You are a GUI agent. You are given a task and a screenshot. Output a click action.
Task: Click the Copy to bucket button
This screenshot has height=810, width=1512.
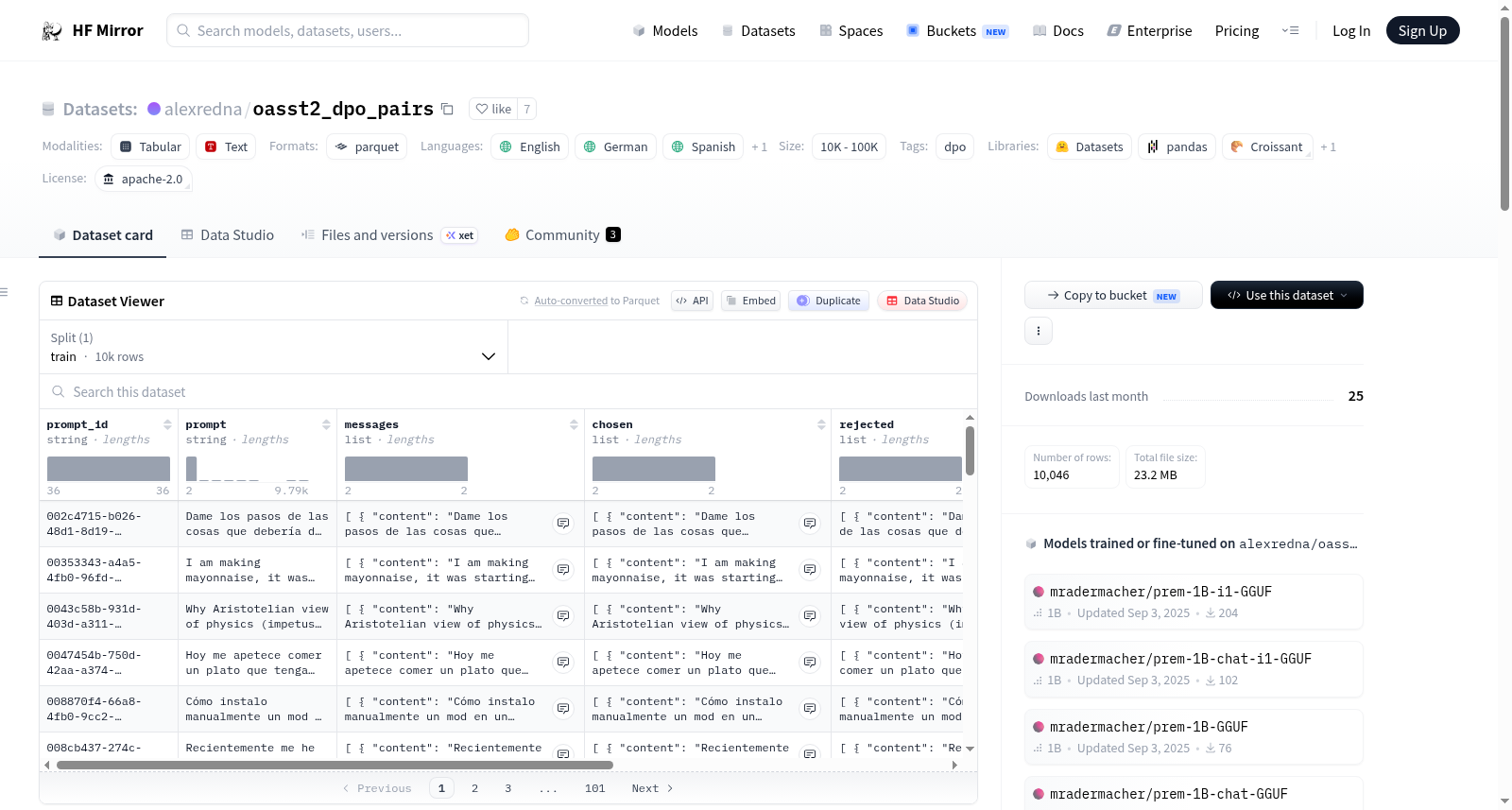tap(1113, 295)
